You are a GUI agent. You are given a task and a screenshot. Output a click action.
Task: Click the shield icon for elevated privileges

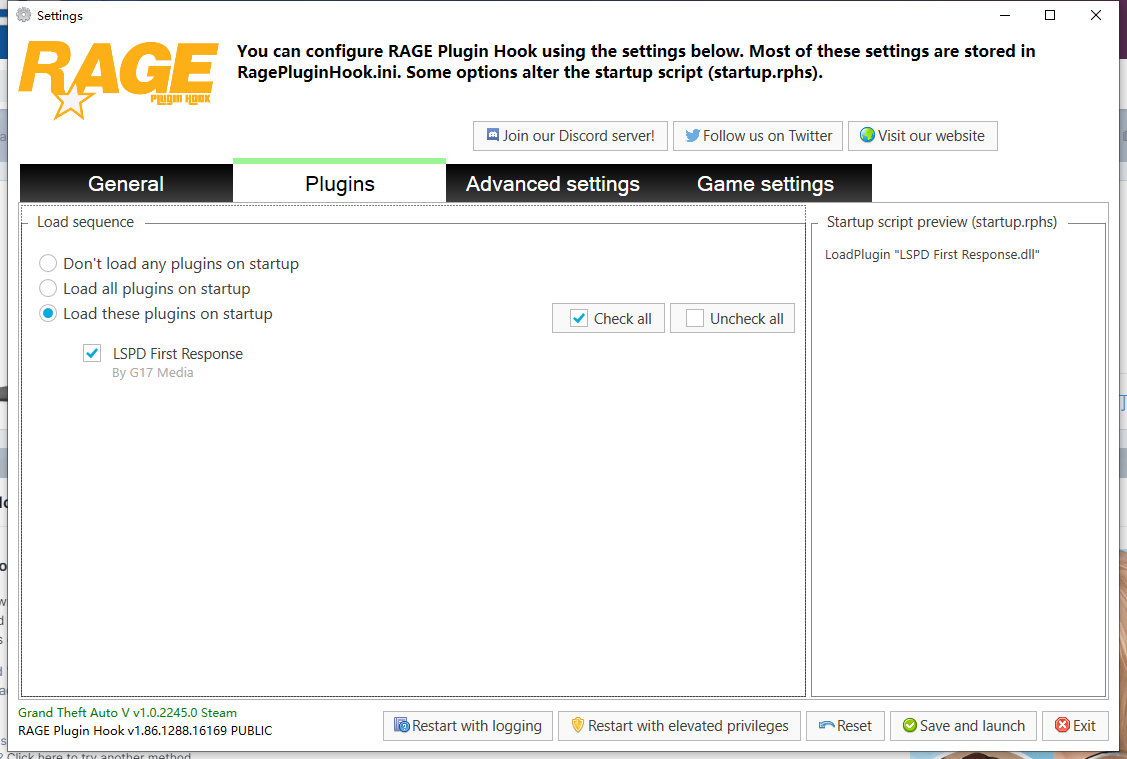coord(577,725)
